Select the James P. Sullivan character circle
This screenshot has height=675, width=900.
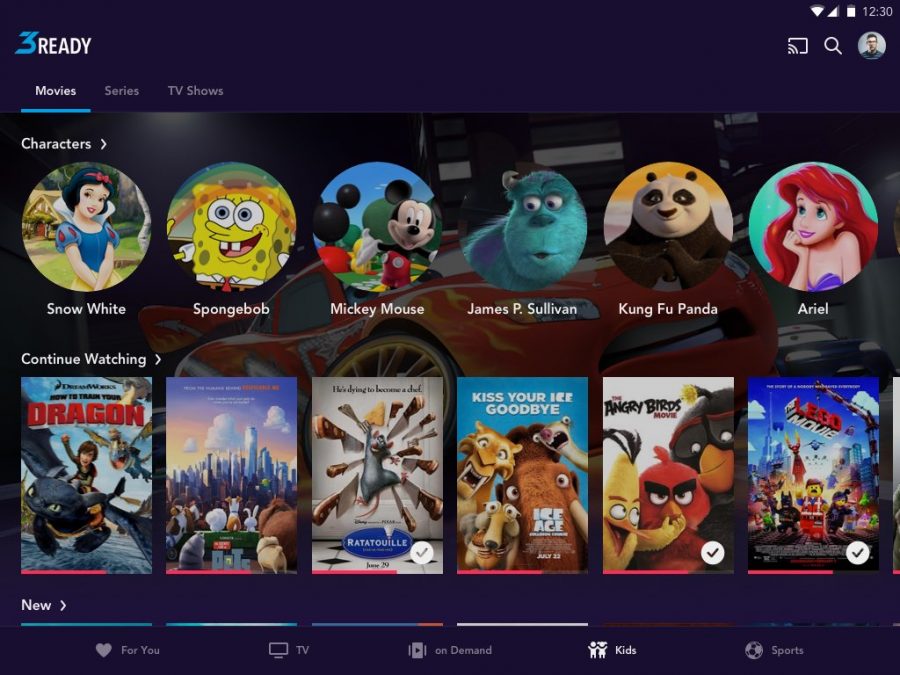click(x=522, y=227)
